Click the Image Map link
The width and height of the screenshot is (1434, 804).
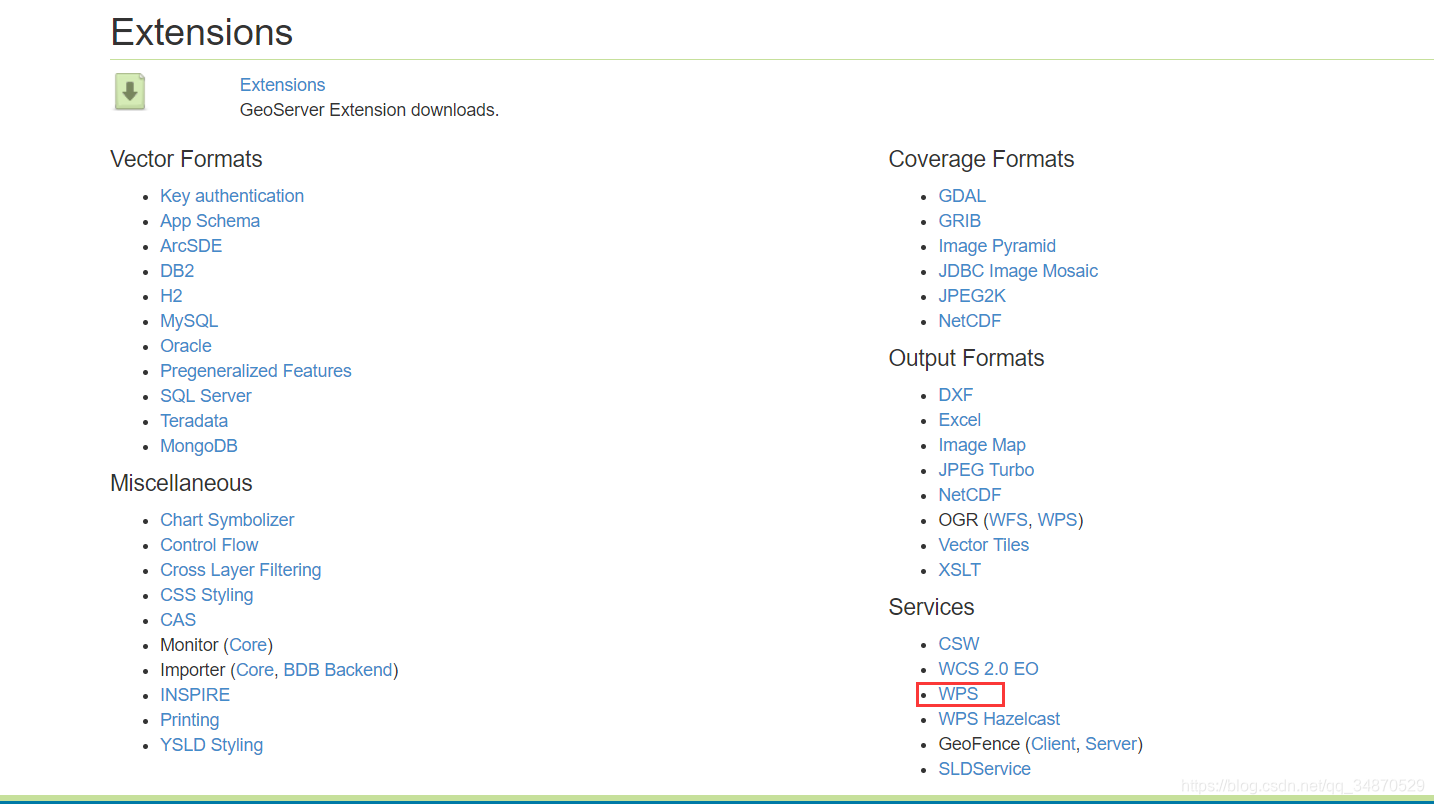coord(982,445)
